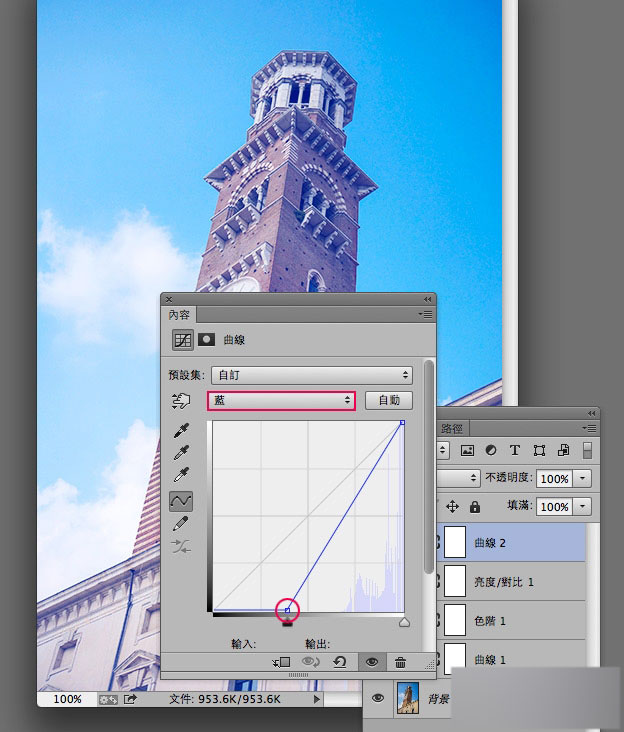Toggle visibility of the 背景 layer
Screen dimensions: 624x732
tap(378, 698)
